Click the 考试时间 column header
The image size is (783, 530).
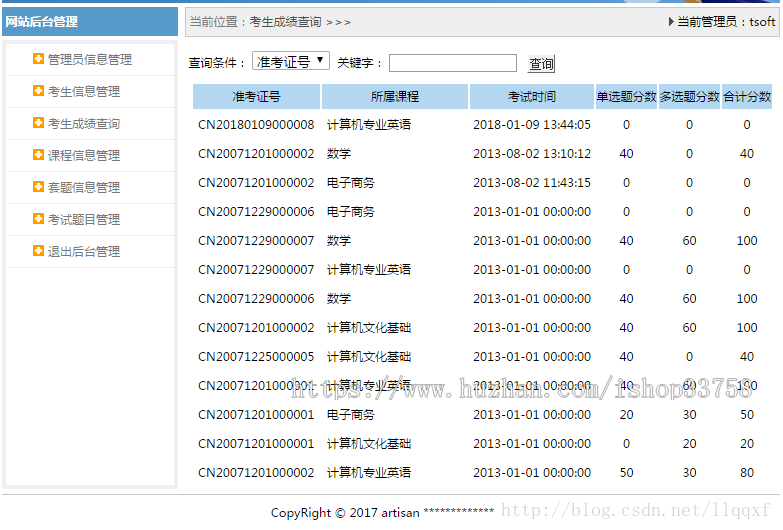pos(532,96)
